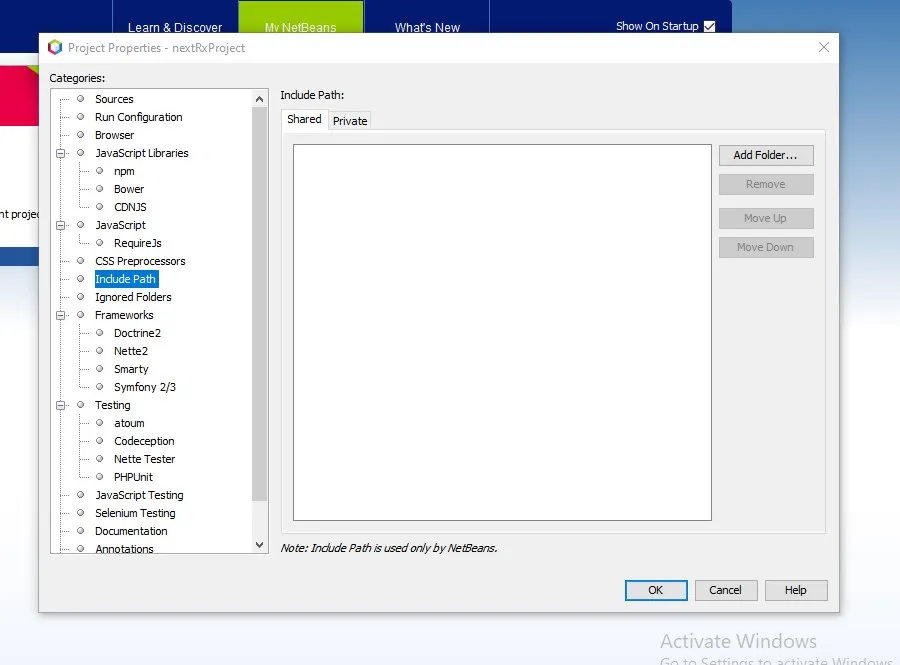This screenshot has height=665, width=900.
Task: Open CSS Preprocessors category
Action: point(140,261)
